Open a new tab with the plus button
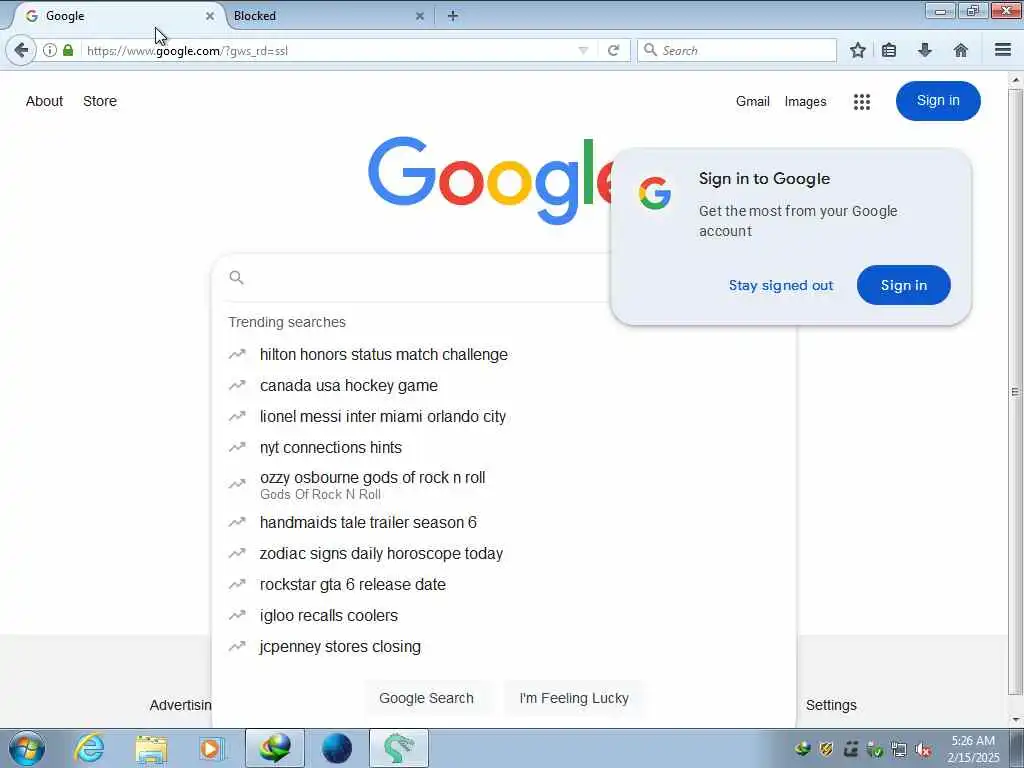 [453, 16]
